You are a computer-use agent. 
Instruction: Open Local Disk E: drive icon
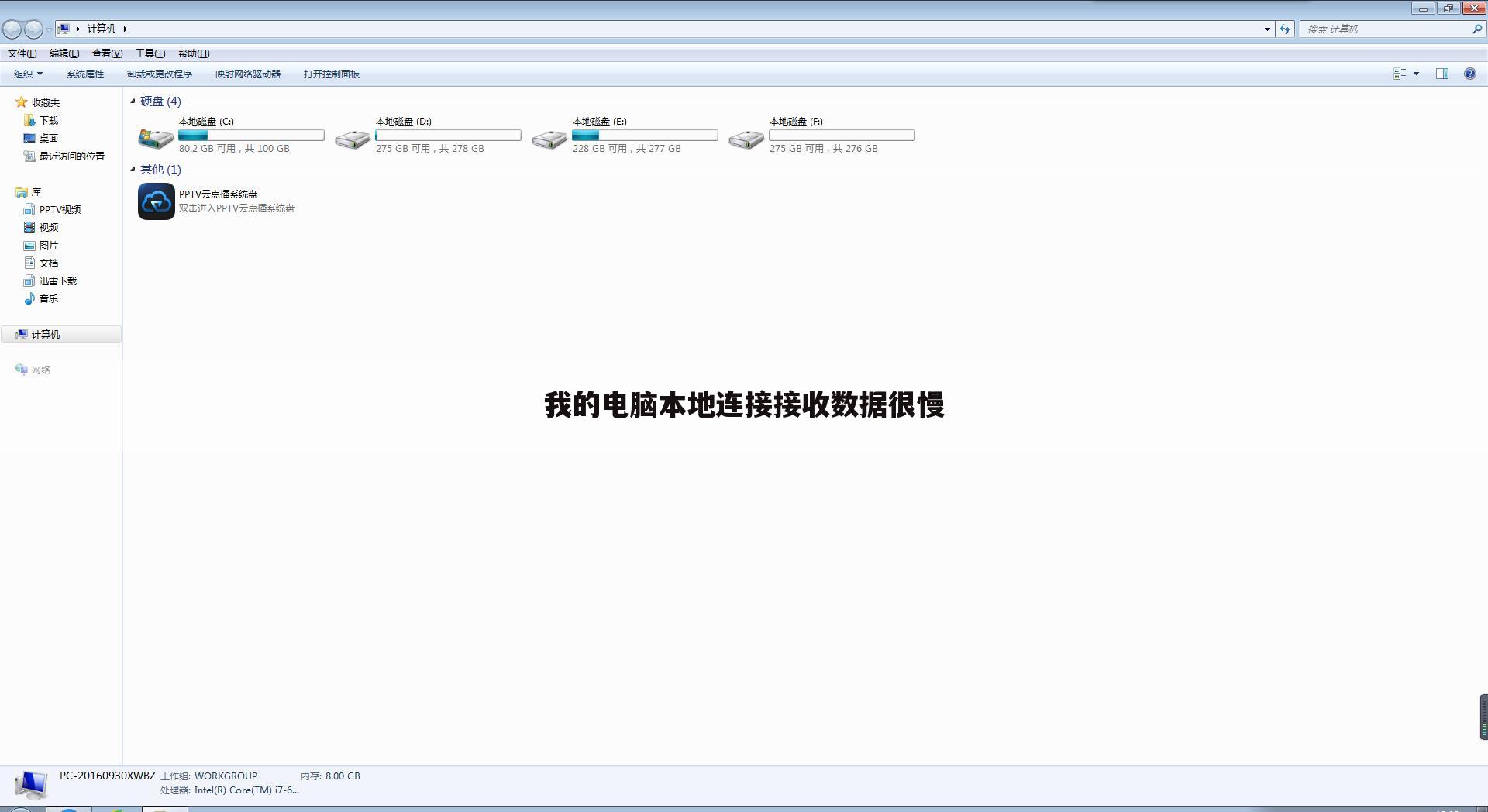click(549, 139)
